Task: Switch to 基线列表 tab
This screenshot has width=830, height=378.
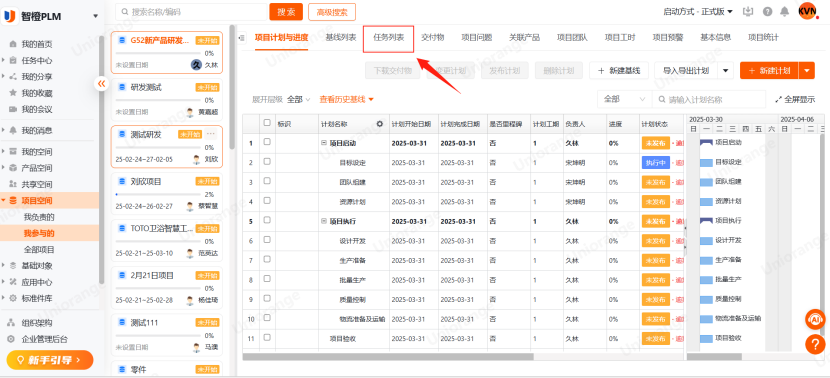Action: (x=341, y=38)
